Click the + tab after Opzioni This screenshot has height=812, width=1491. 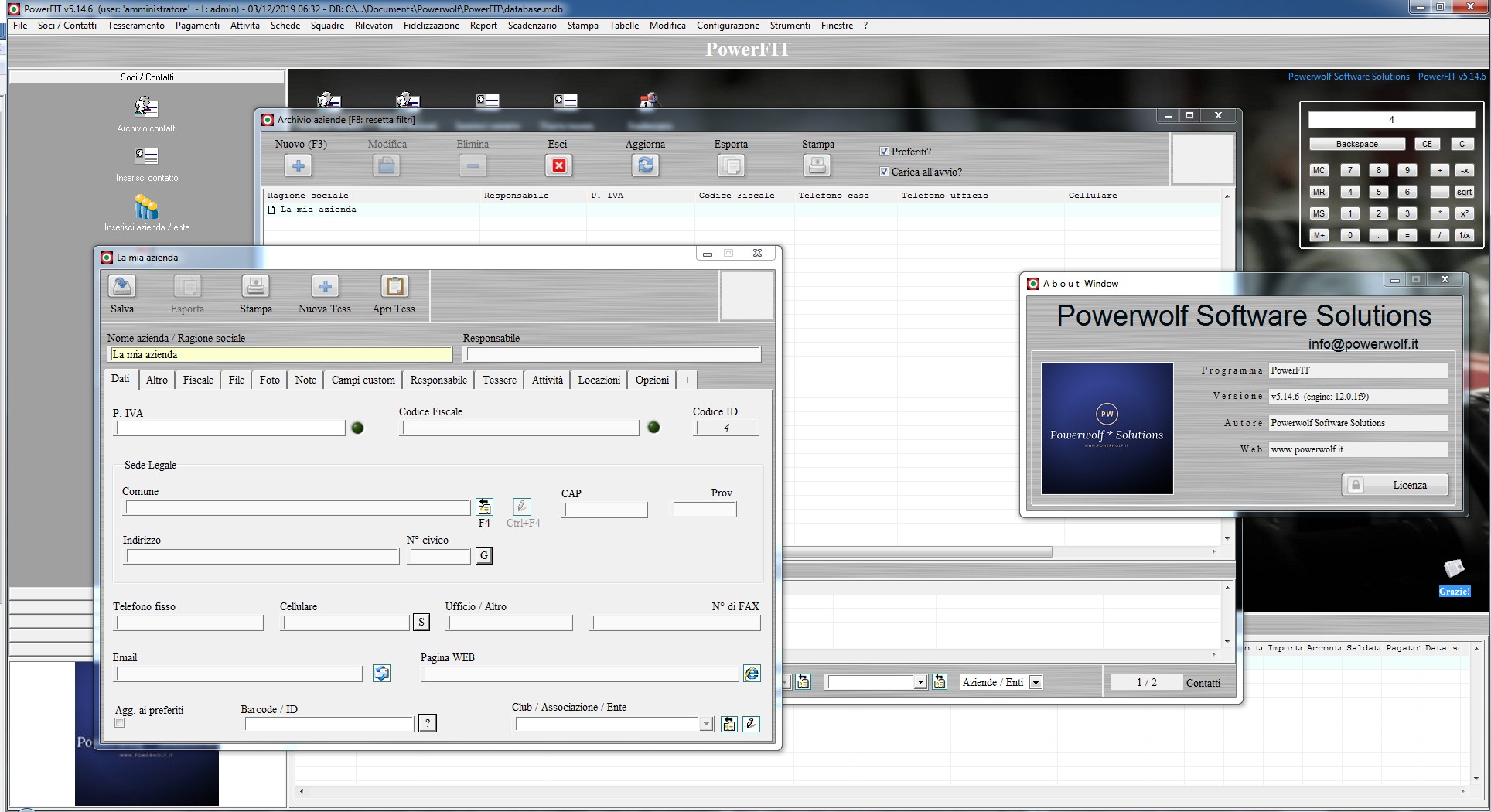(687, 380)
